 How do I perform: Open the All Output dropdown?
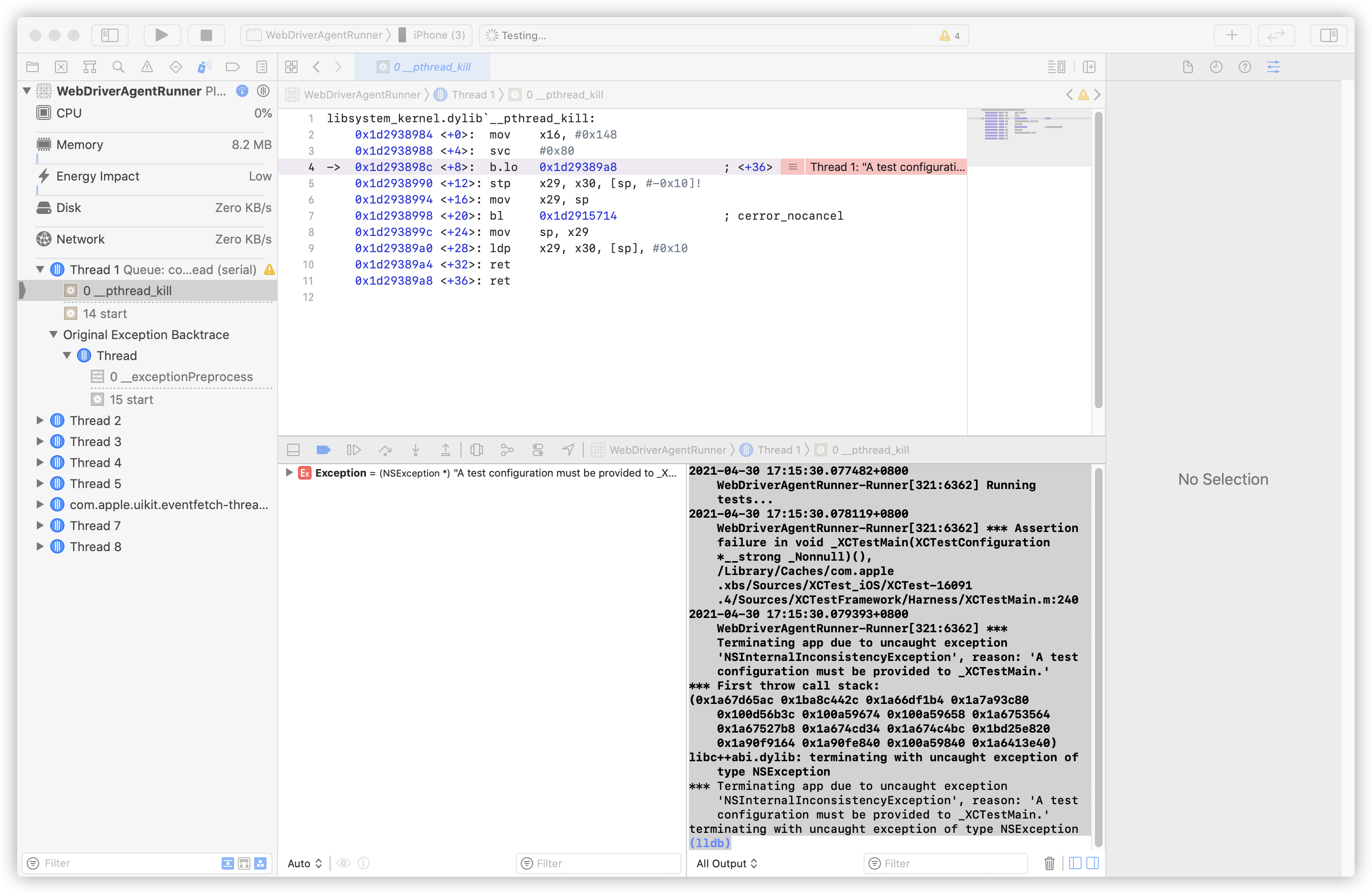726,863
